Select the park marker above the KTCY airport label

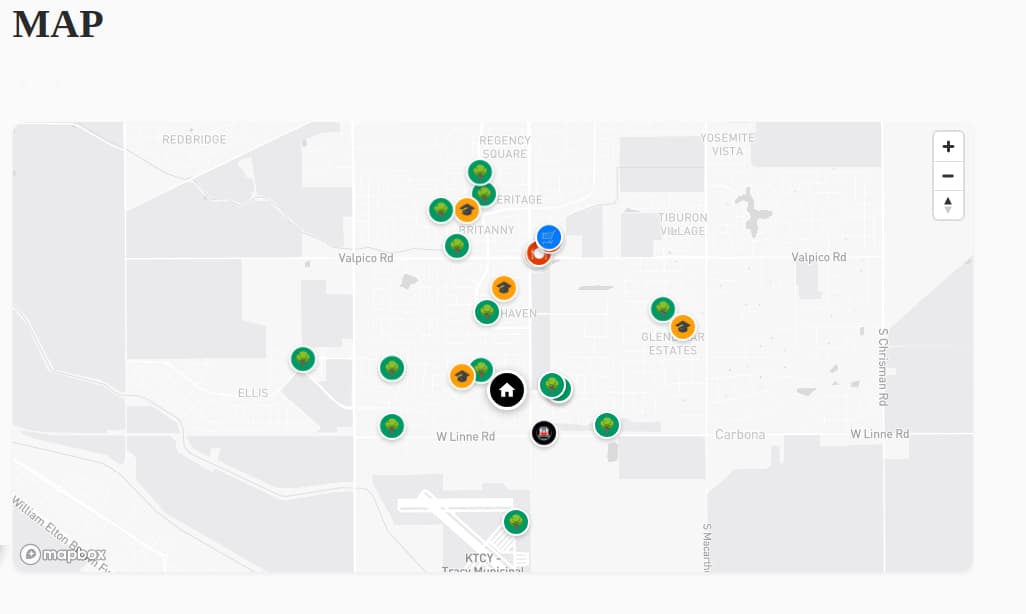tap(514, 521)
